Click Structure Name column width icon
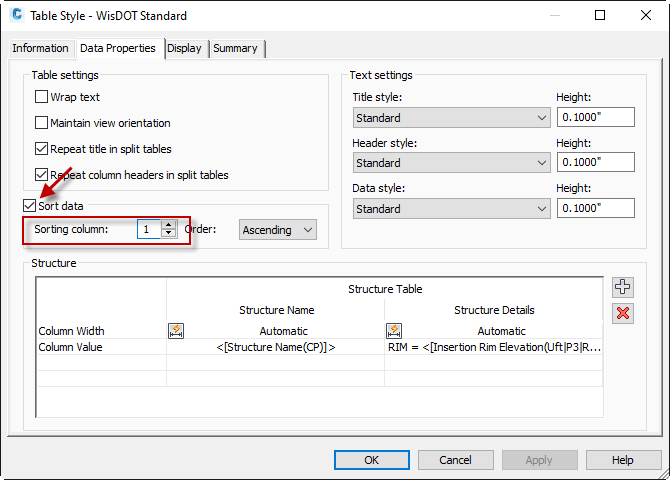670x480 pixels. click(176, 331)
